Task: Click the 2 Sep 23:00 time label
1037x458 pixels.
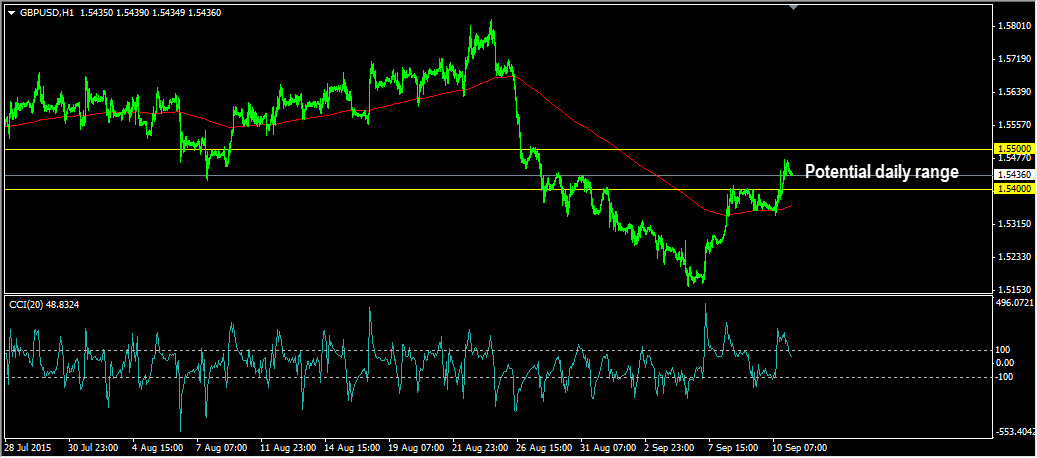Action: point(671,448)
